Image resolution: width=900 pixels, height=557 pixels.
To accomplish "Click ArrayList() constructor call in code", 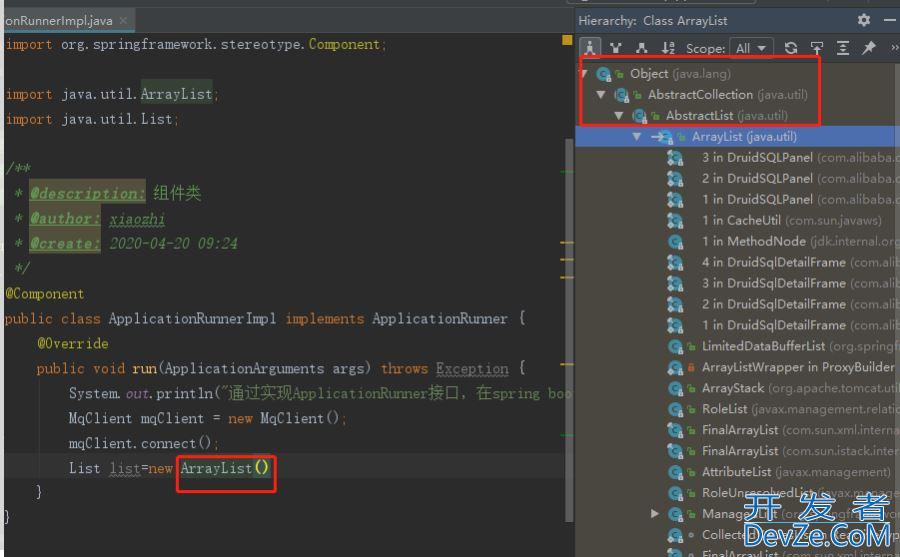I will (224, 468).
